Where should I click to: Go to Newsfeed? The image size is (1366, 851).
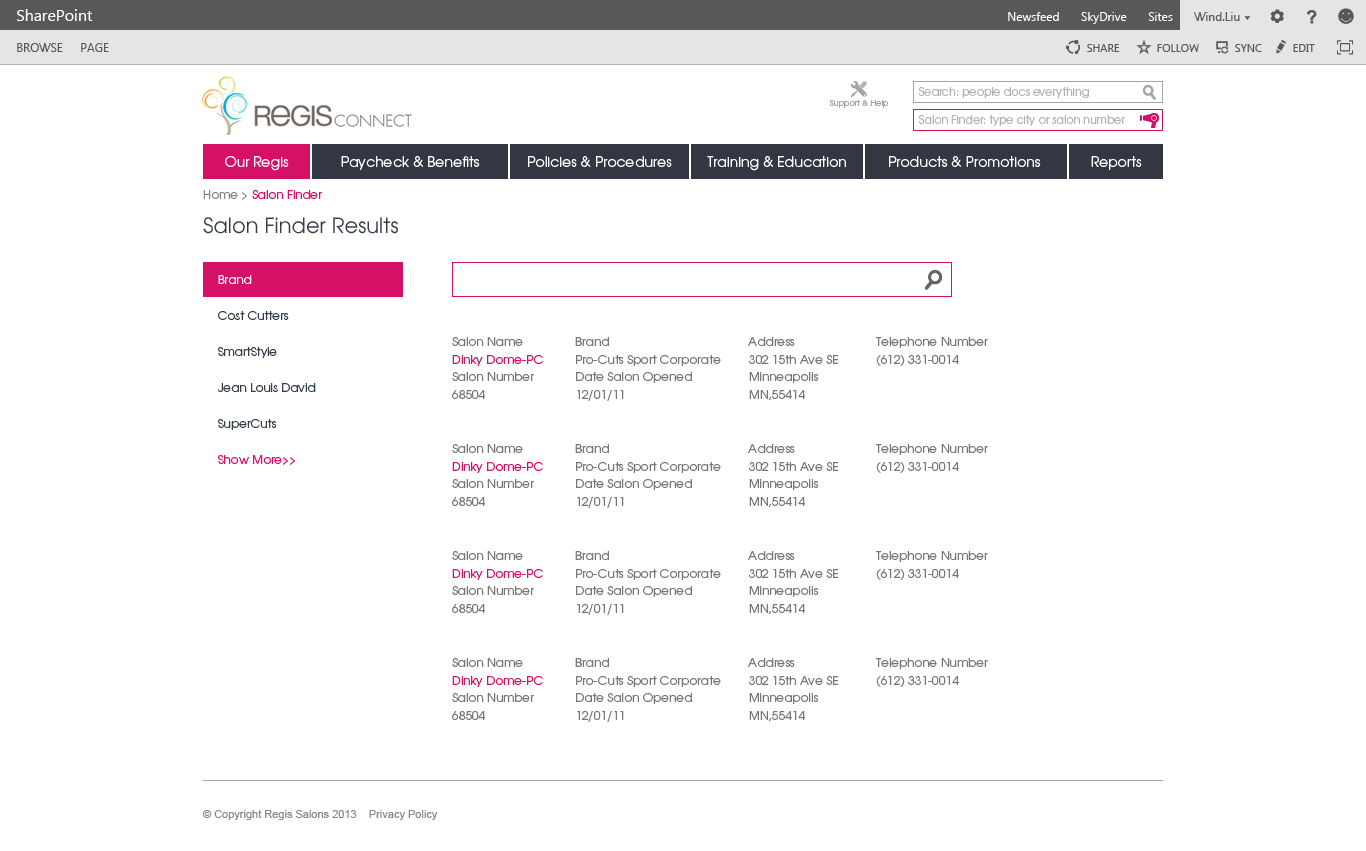(1033, 17)
